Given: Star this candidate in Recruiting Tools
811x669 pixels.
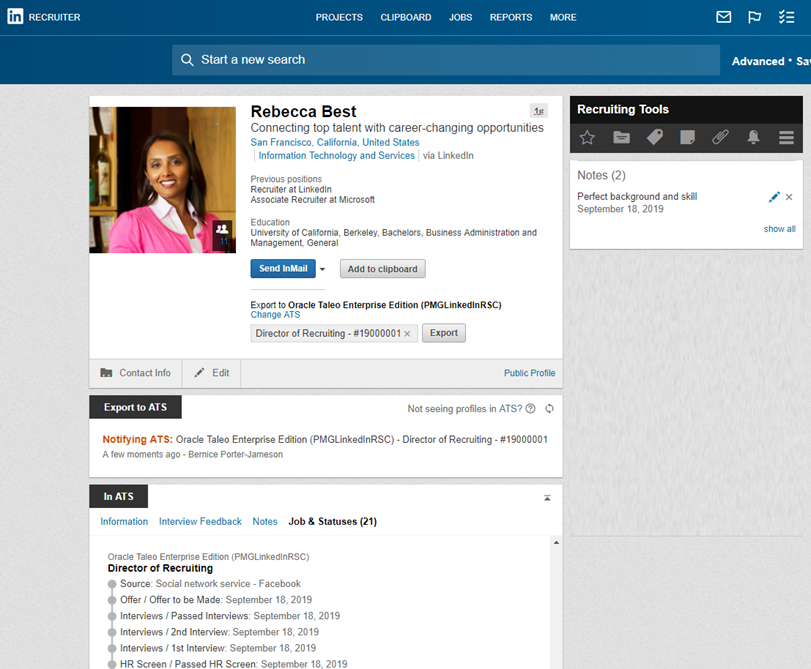Looking at the screenshot, I should pos(587,137).
